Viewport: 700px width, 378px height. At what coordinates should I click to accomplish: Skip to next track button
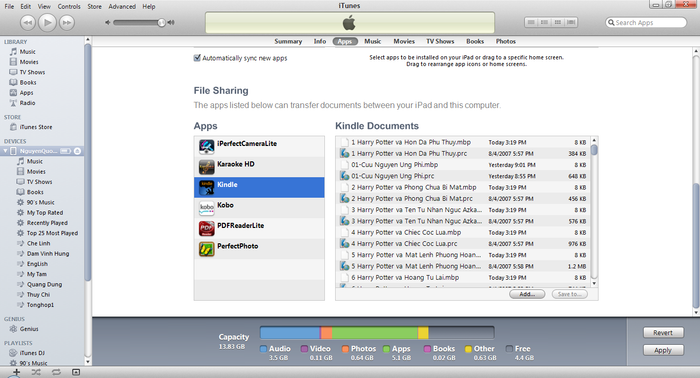[x=67, y=22]
